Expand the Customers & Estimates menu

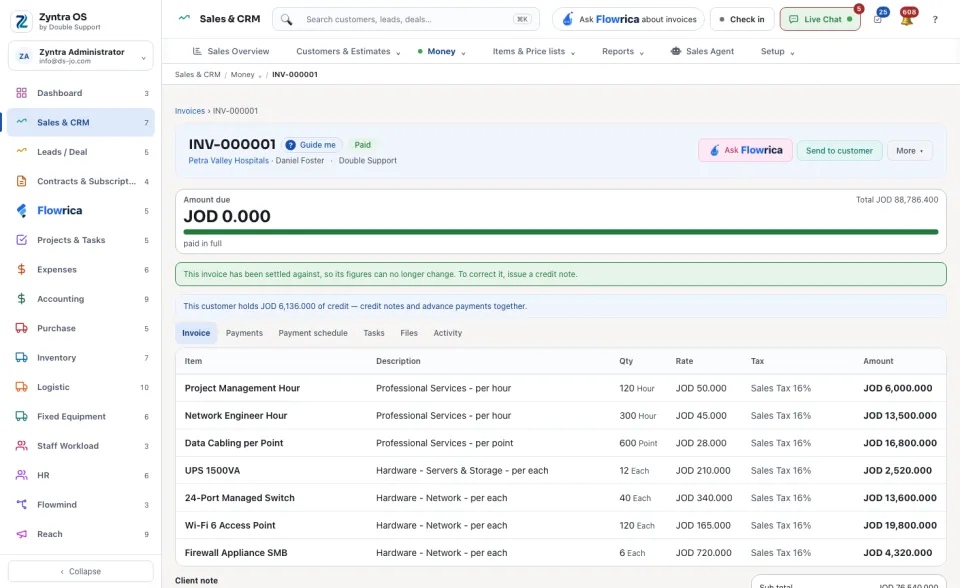[348, 51]
